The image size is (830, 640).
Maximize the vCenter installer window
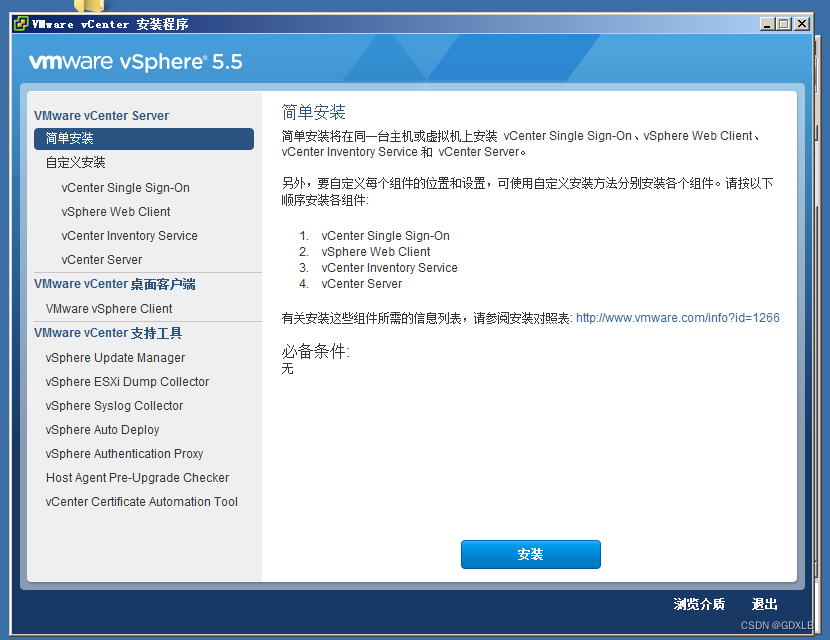point(784,24)
